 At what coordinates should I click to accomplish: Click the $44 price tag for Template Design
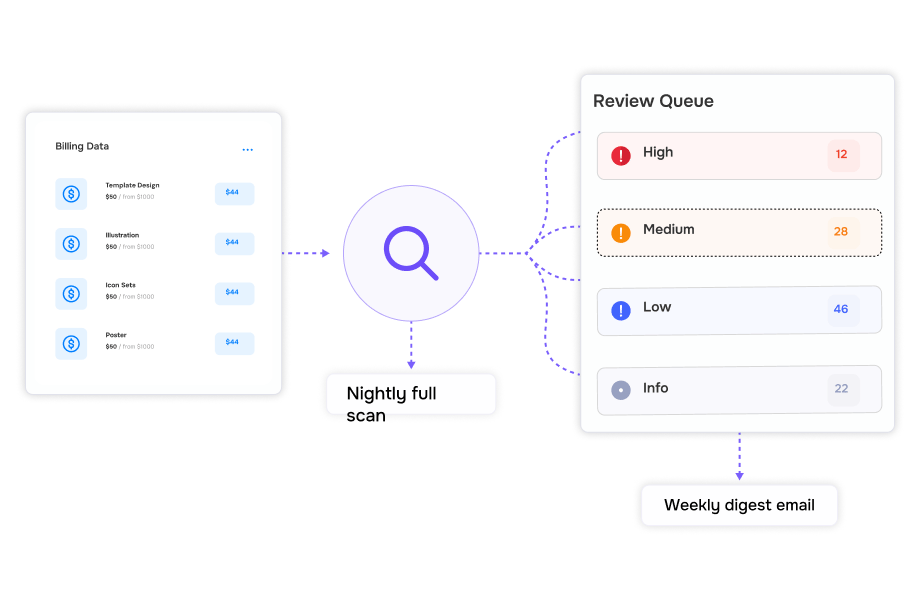click(x=234, y=193)
